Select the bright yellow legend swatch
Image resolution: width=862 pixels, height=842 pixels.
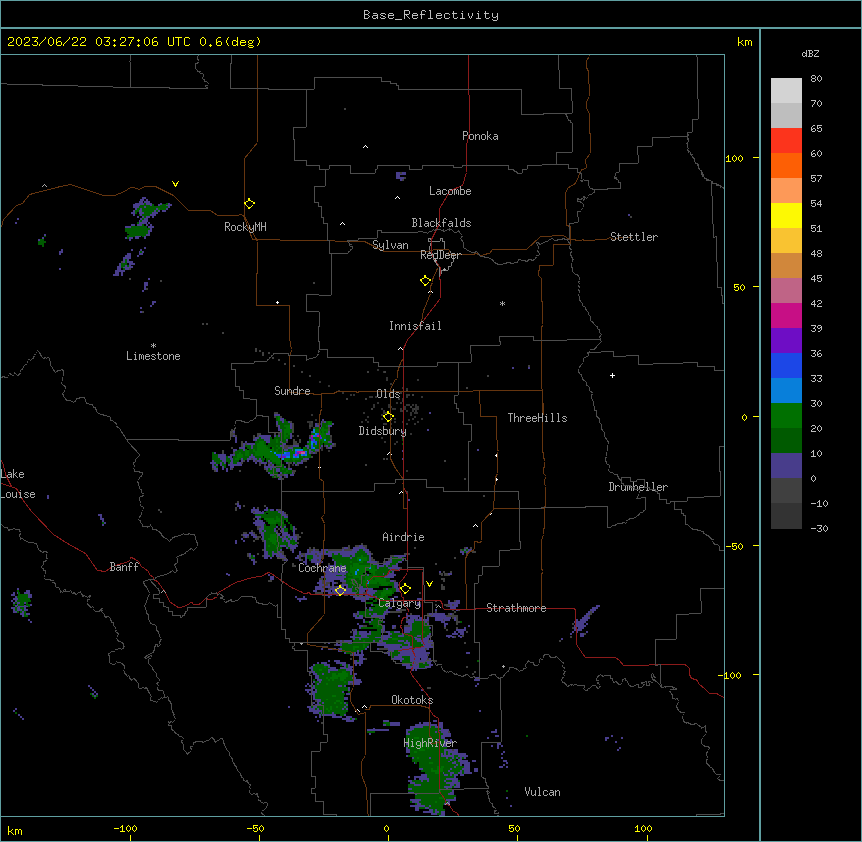[786, 215]
